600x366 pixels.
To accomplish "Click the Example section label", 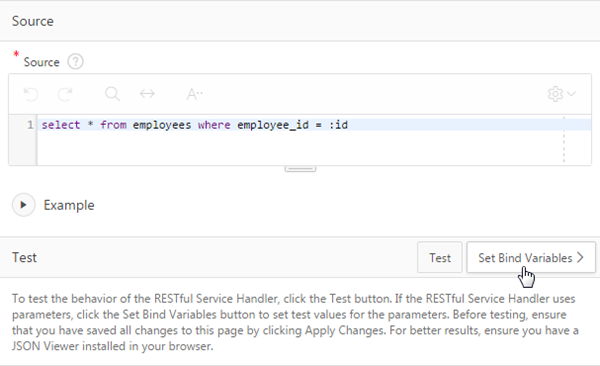I will pos(69,205).
